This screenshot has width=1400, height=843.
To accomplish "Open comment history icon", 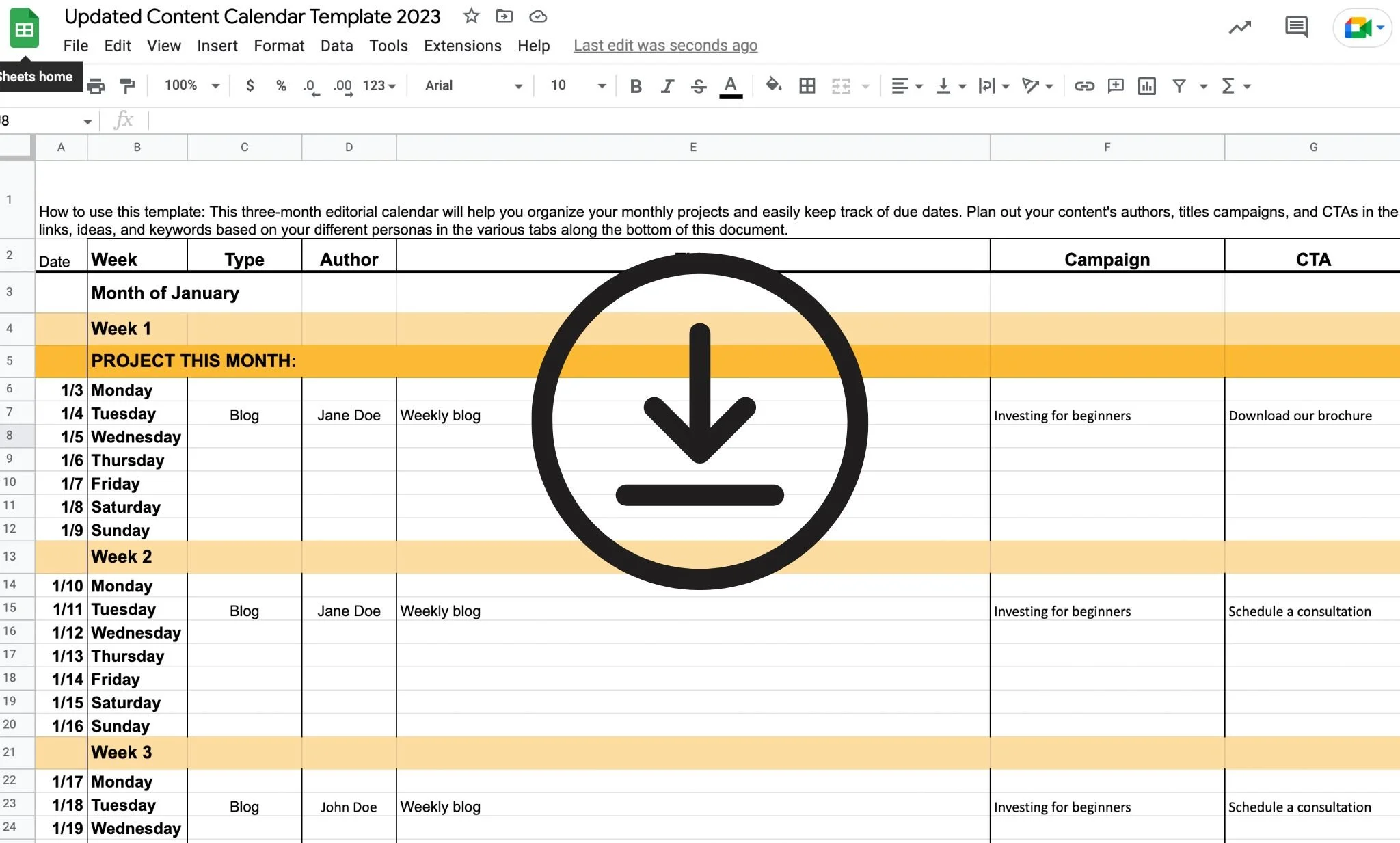I will [x=1296, y=27].
